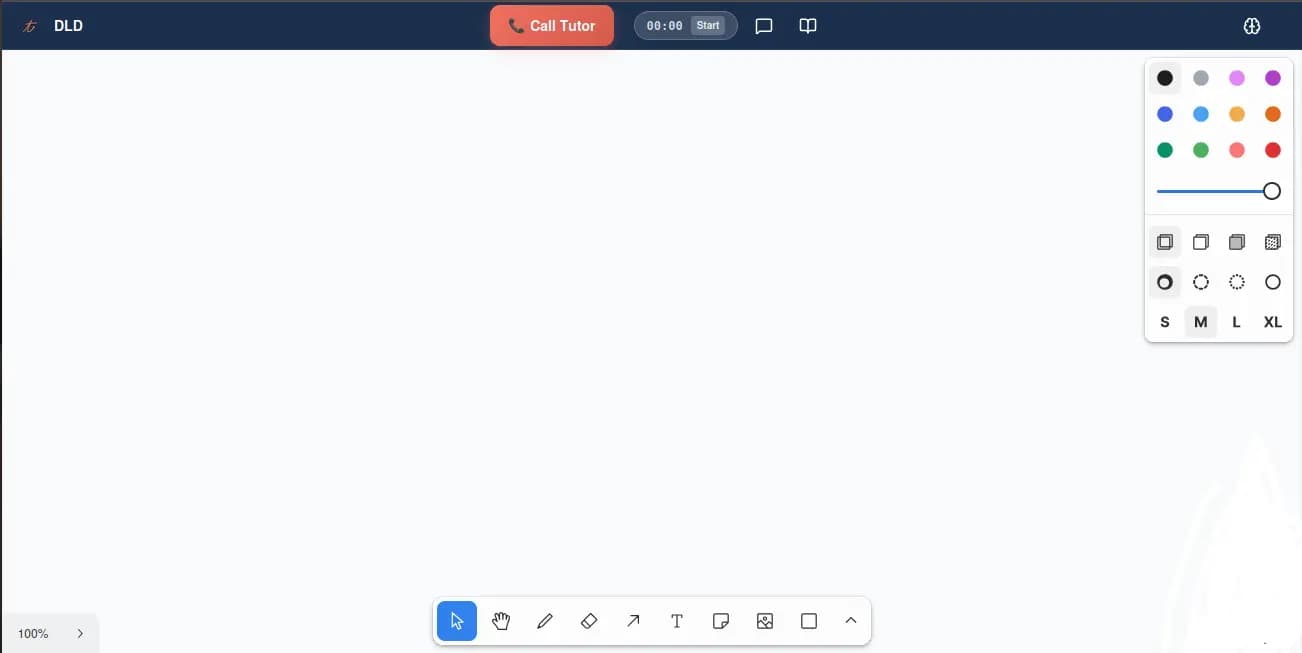Image resolution: width=1302 pixels, height=653 pixels.
Task: Select the pattern fill style option
Action: pyautogui.click(x=1273, y=242)
